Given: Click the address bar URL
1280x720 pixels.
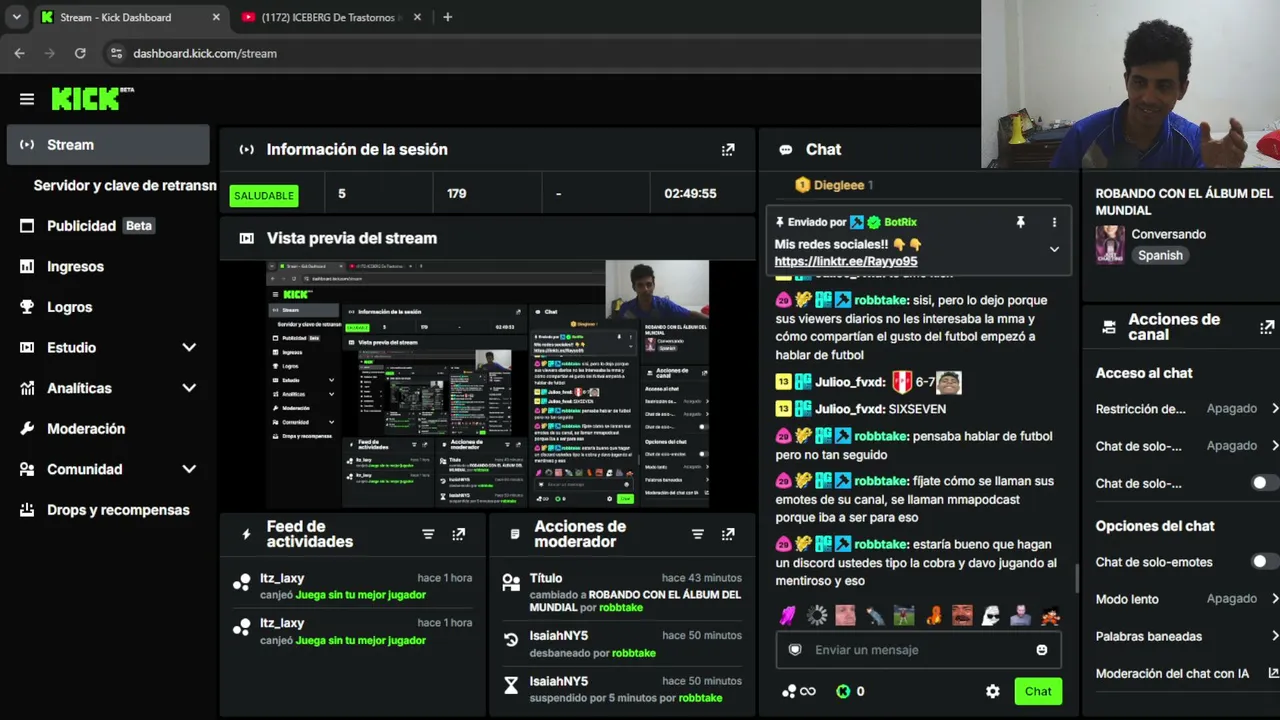Looking at the screenshot, I should [x=205, y=53].
